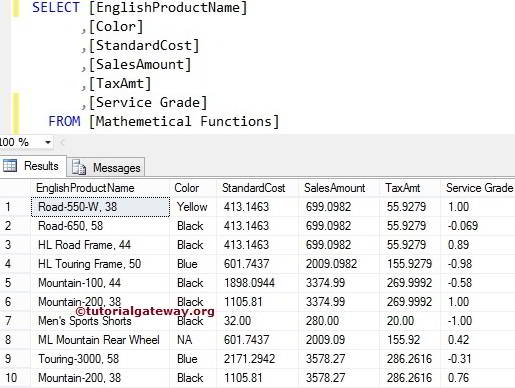The image size is (515, 388).
Task: Click Service Grade value -0.069
Action: click(x=478, y=226)
